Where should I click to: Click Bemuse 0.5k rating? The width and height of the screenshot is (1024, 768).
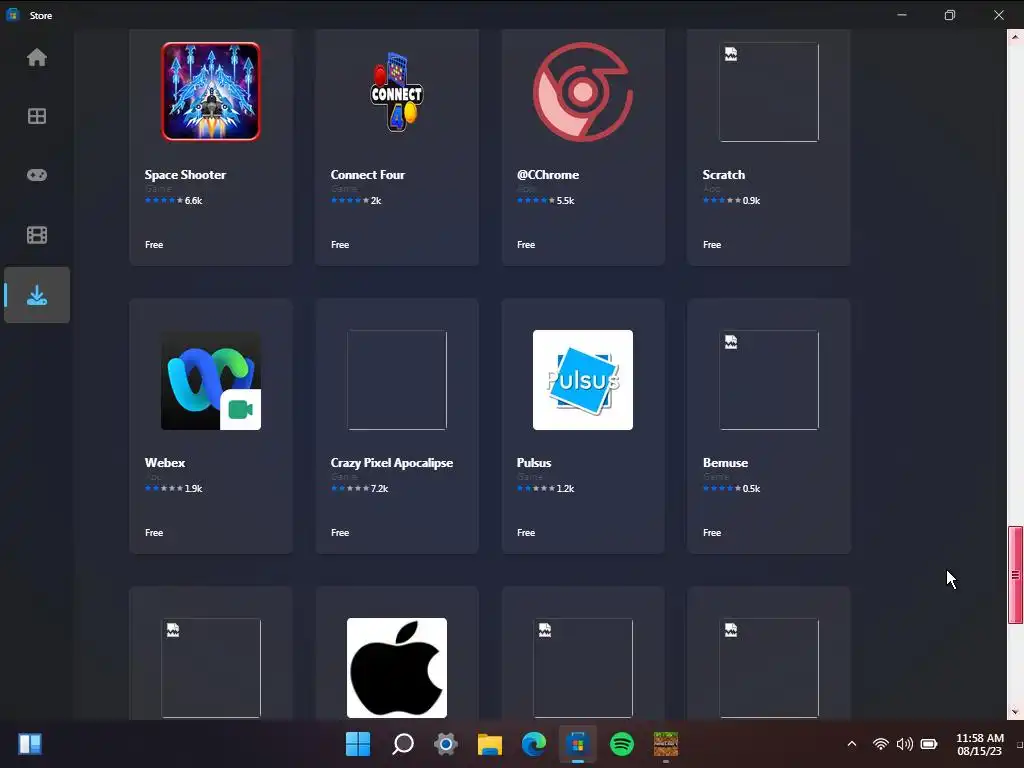(x=731, y=488)
